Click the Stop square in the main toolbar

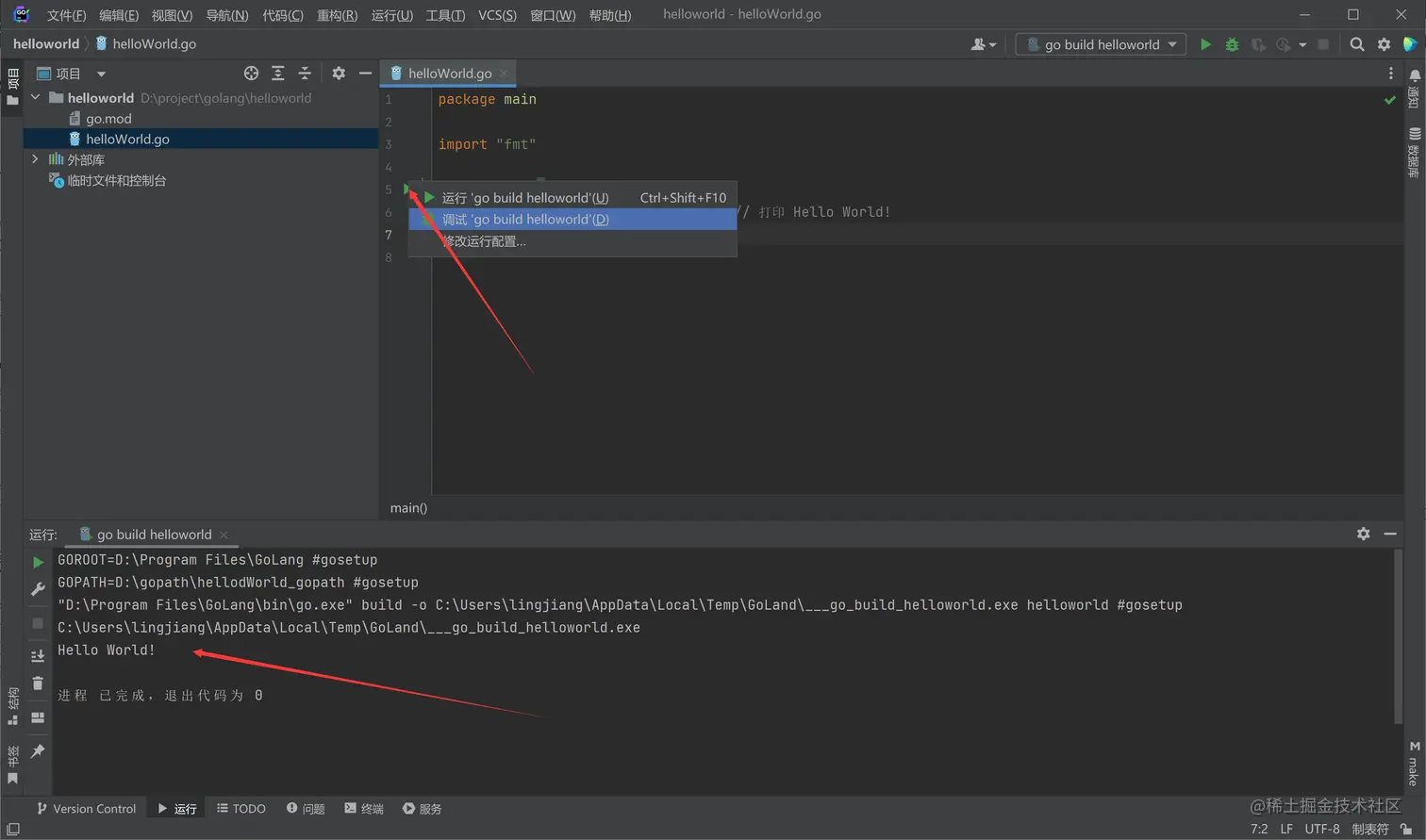1323,44
